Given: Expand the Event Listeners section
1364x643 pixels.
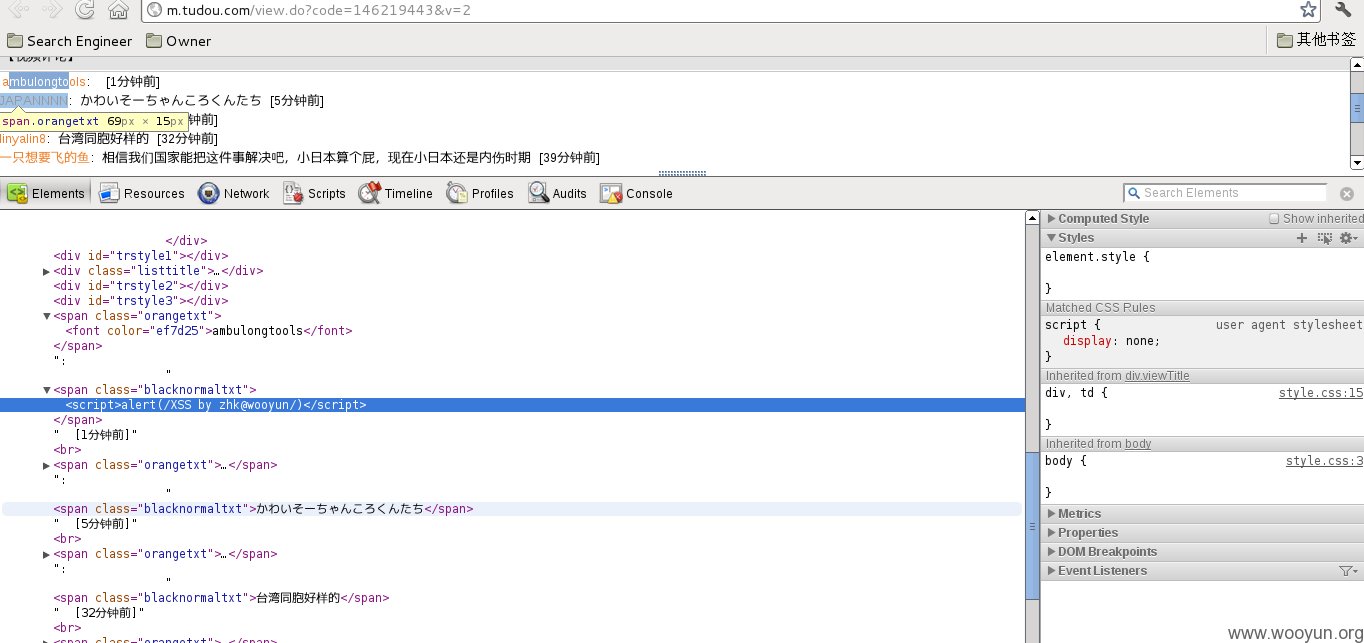Looking at the screenshot, I should pyautogui.click(x=1096, y=571).
